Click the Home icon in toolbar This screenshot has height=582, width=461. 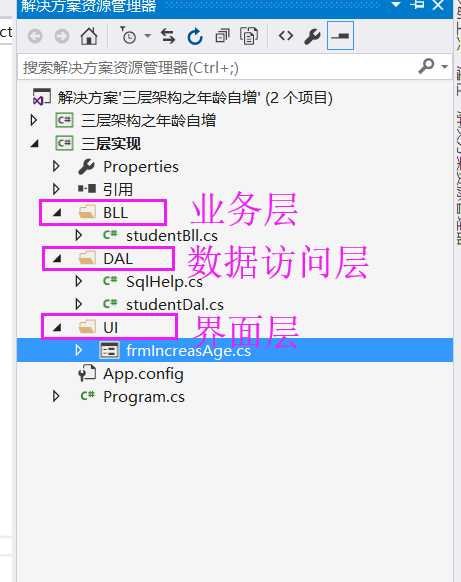(x=89, y=36)
